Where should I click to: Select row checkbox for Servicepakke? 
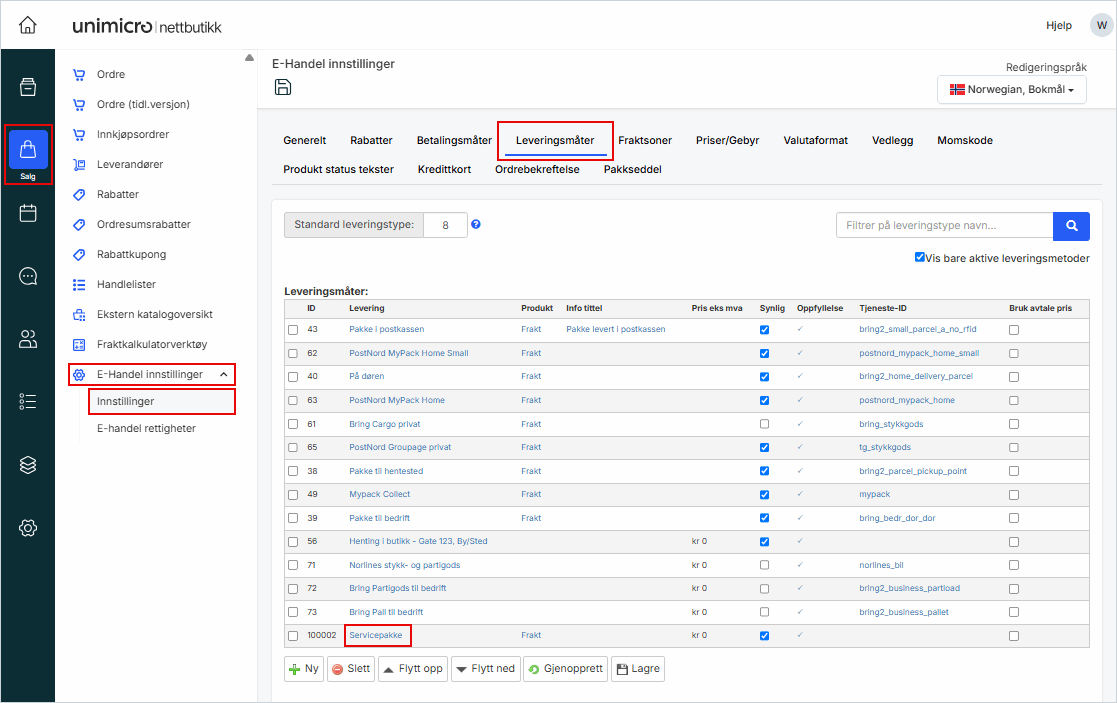(293, 635)
